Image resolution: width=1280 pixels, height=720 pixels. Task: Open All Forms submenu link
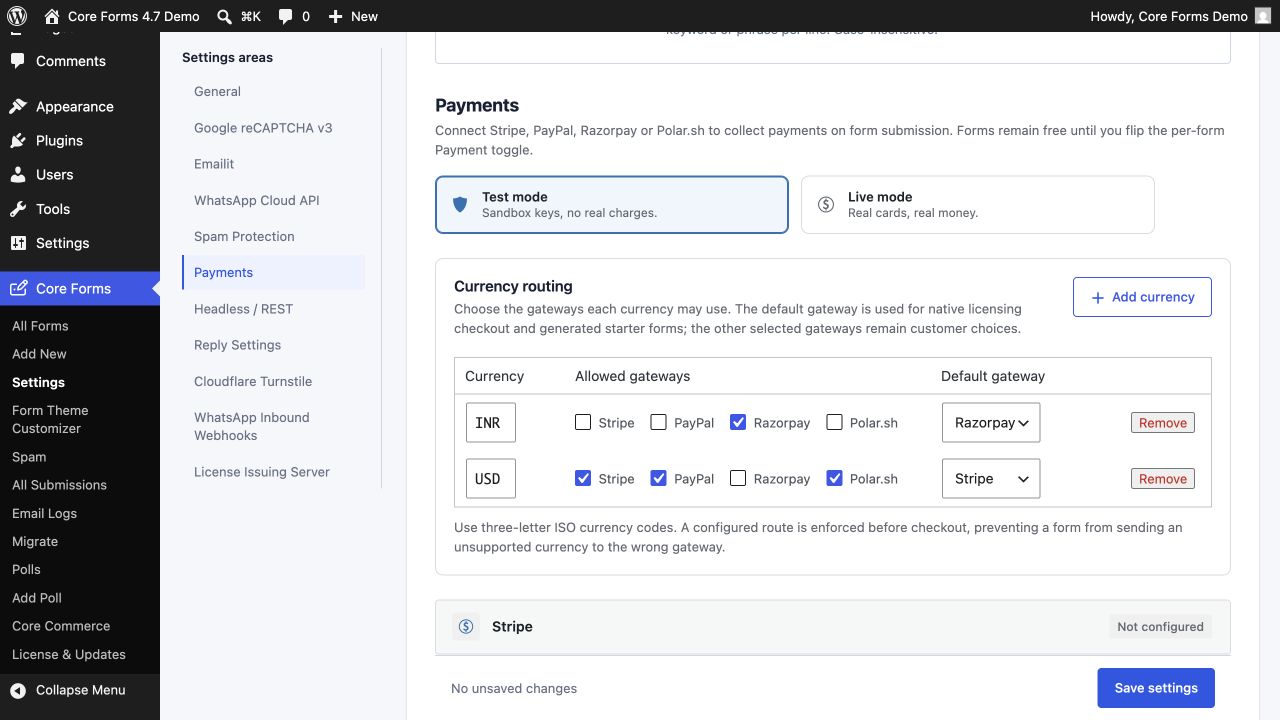coord(40,326)
